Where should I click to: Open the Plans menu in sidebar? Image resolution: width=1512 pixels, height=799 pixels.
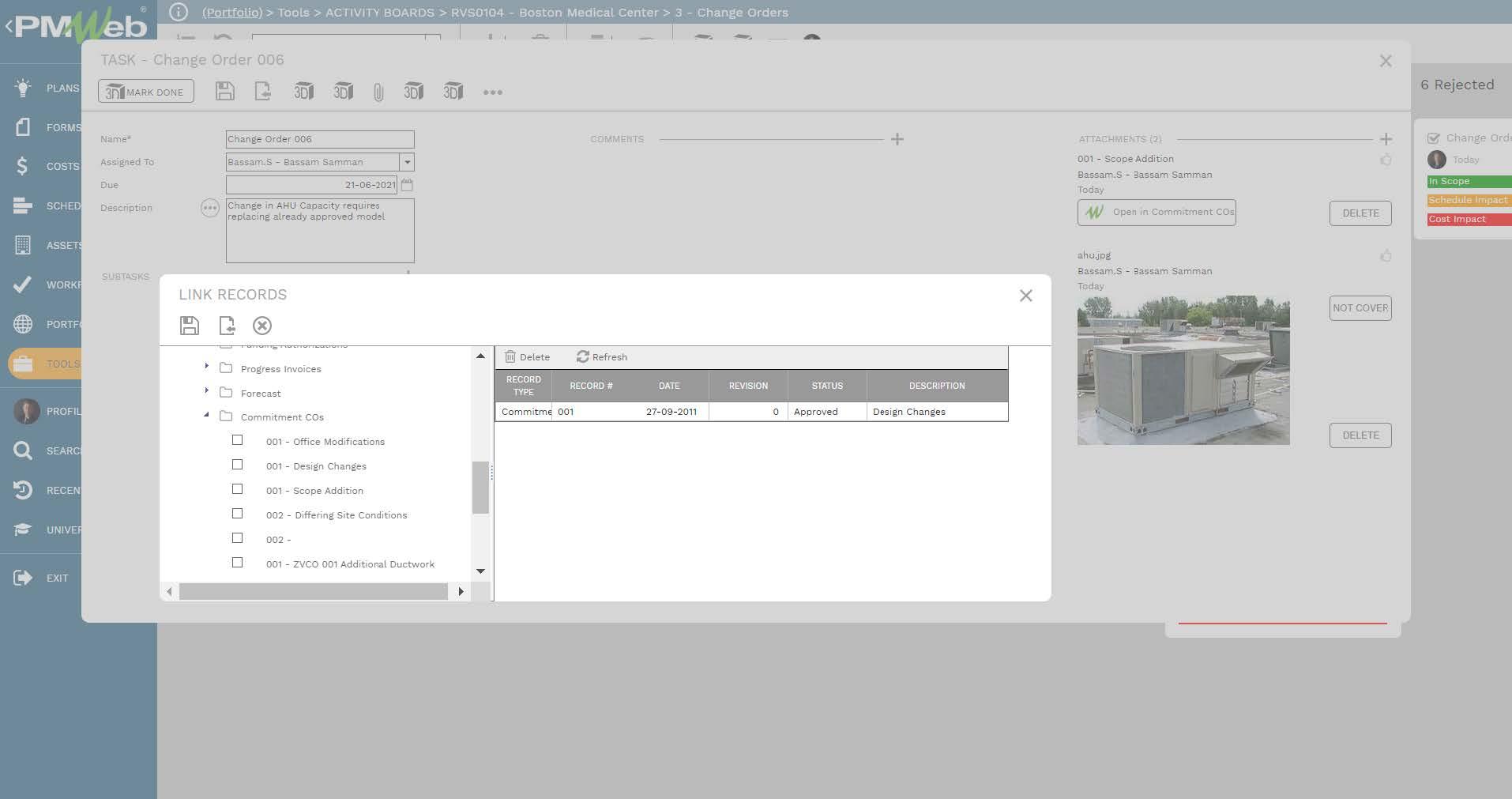click(x=47, y=88)
